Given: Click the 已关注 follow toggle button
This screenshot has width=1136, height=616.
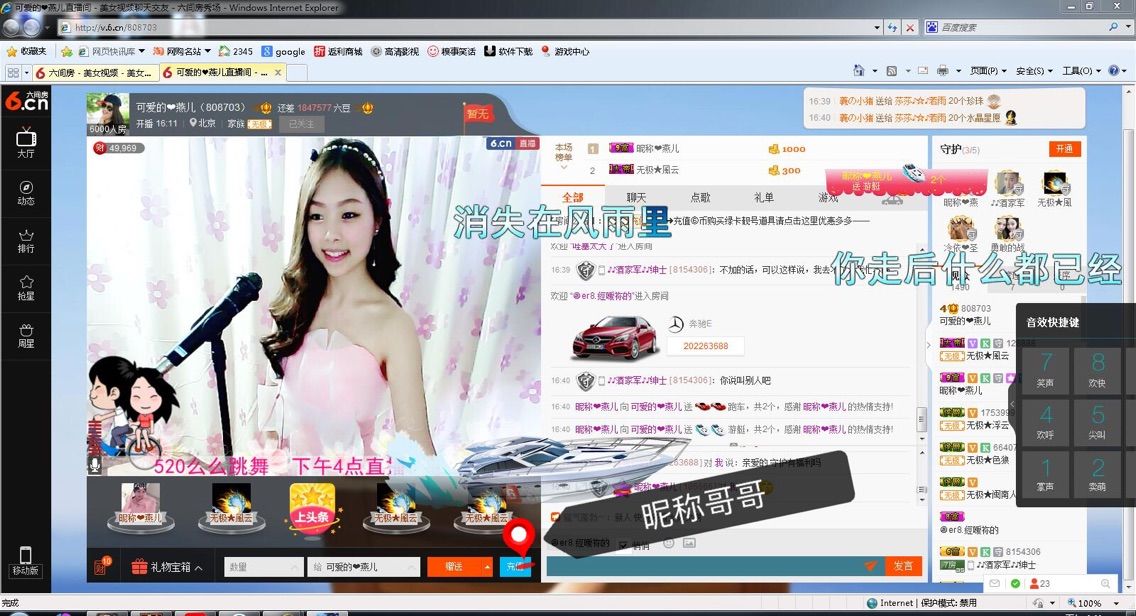Looking at the screenshot, I should (301, 124).
